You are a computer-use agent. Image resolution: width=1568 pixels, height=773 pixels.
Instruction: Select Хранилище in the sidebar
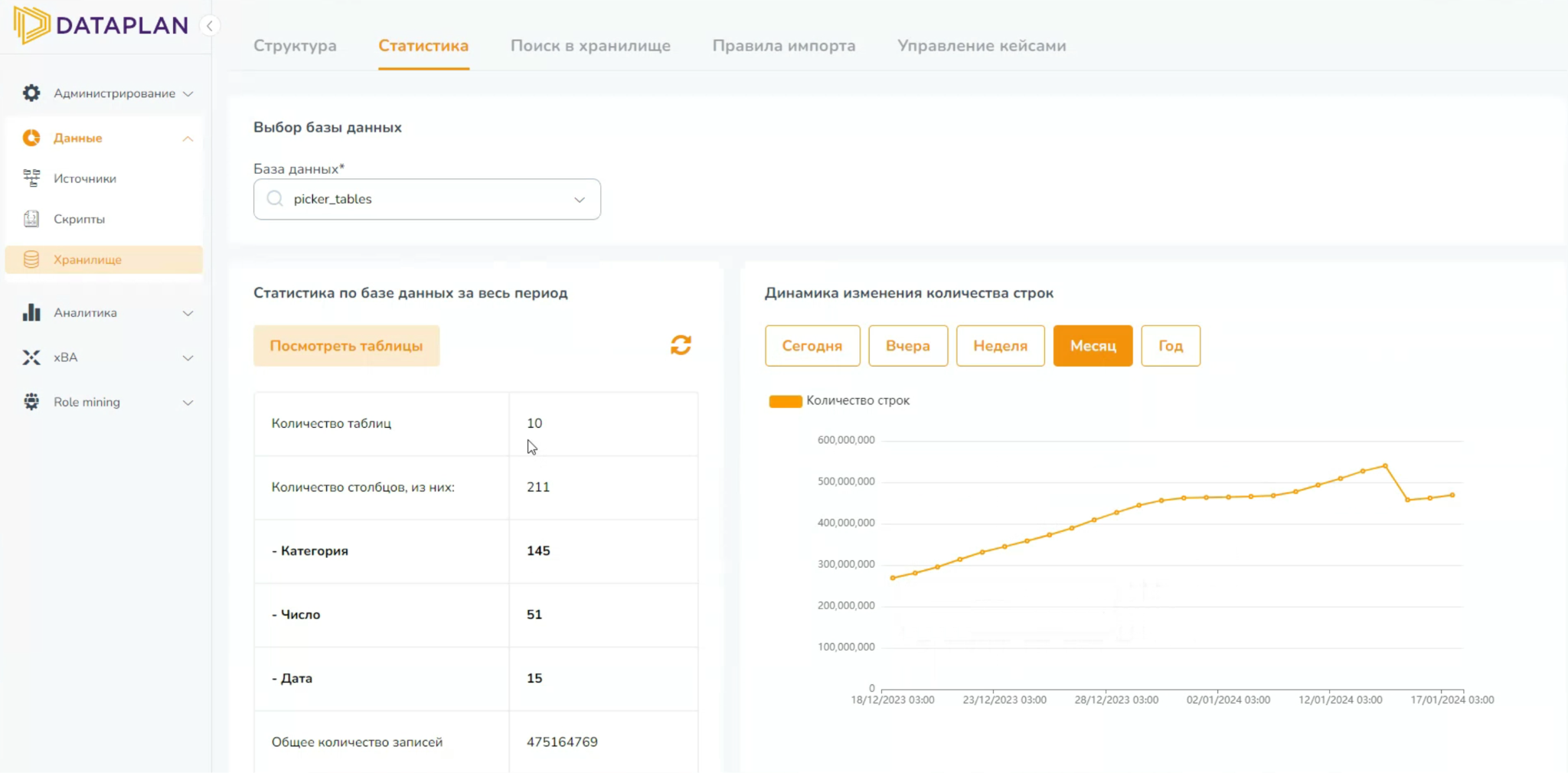104,259
